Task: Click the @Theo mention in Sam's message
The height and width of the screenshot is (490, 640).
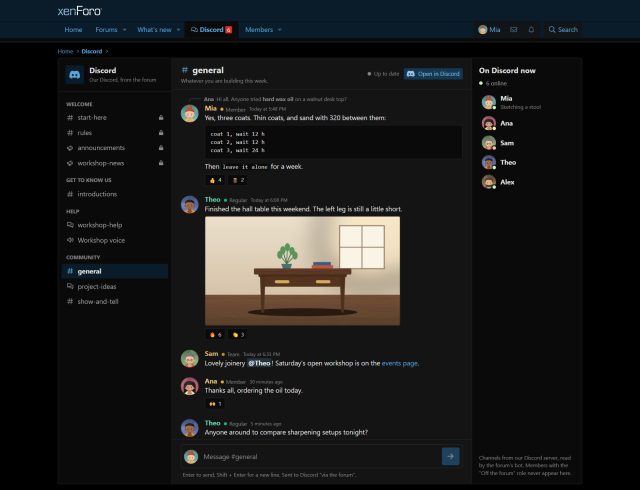Action: 260,363
